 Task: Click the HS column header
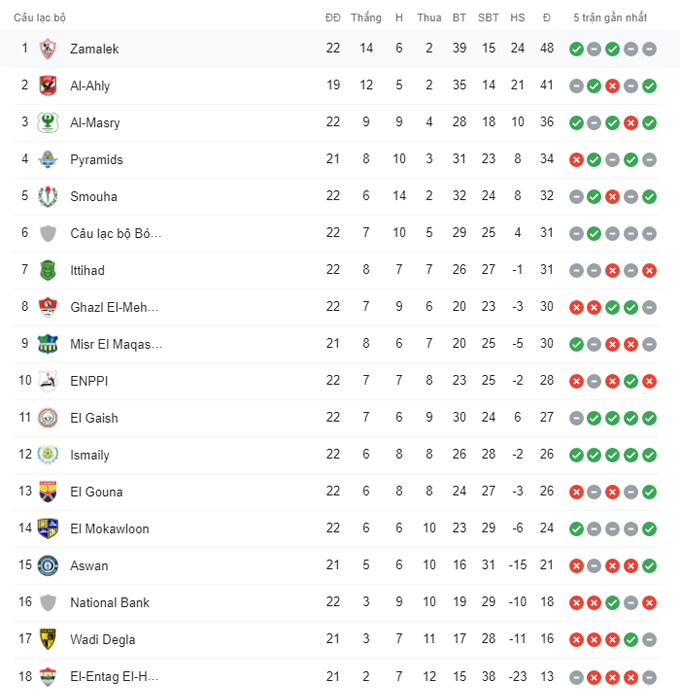click(x=517, y=18)
